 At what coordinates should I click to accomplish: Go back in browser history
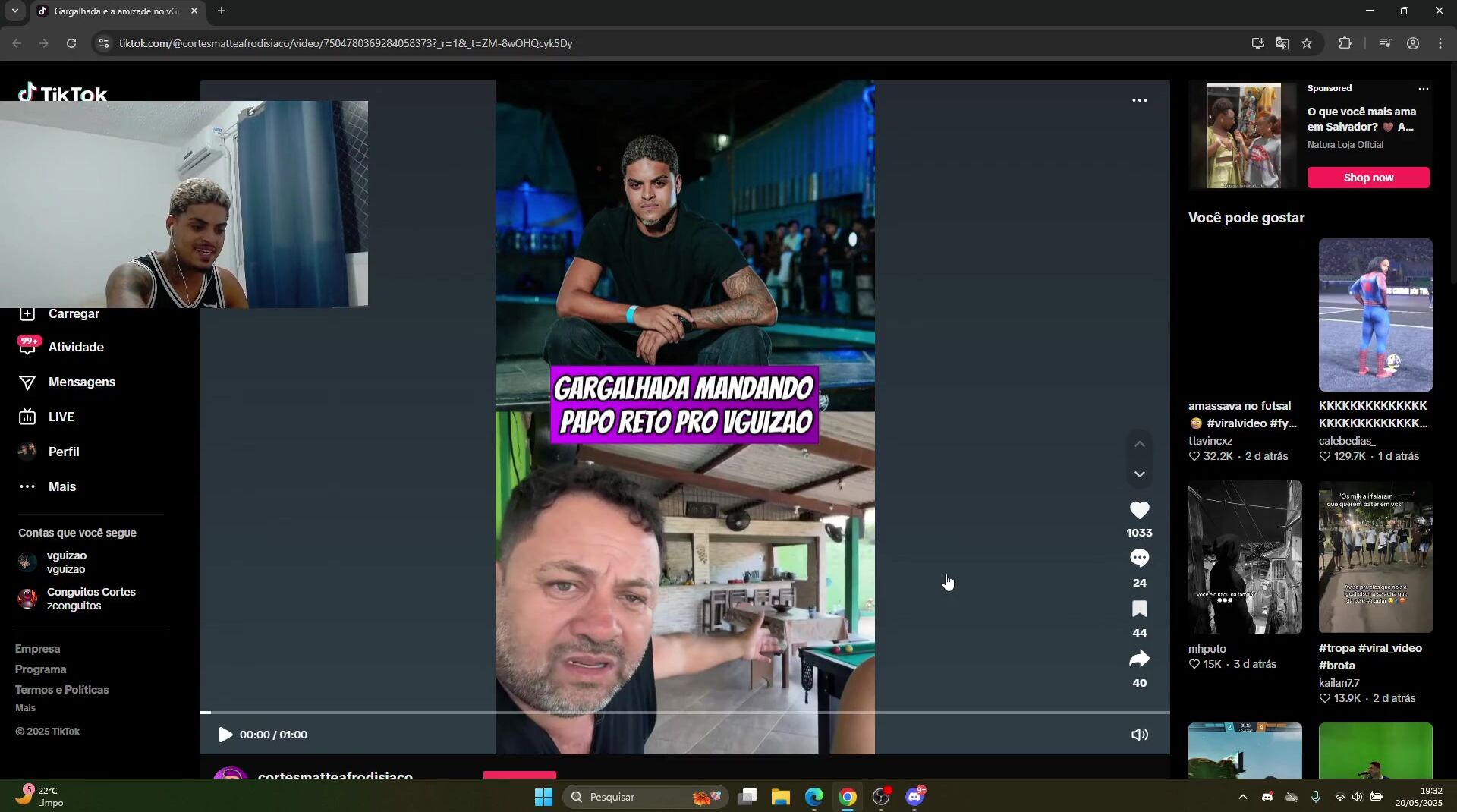(x=17, y=43)
